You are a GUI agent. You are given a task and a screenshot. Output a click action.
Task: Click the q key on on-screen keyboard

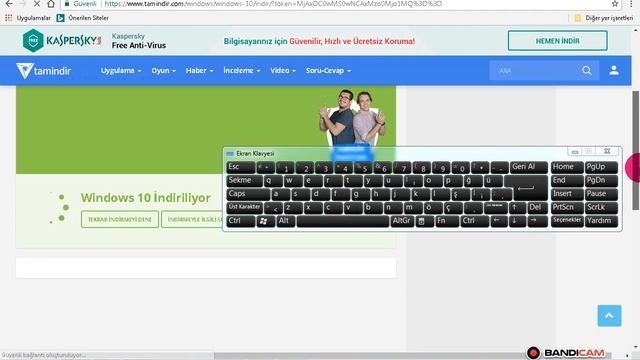pyautogui.click(x=273, y=180)
